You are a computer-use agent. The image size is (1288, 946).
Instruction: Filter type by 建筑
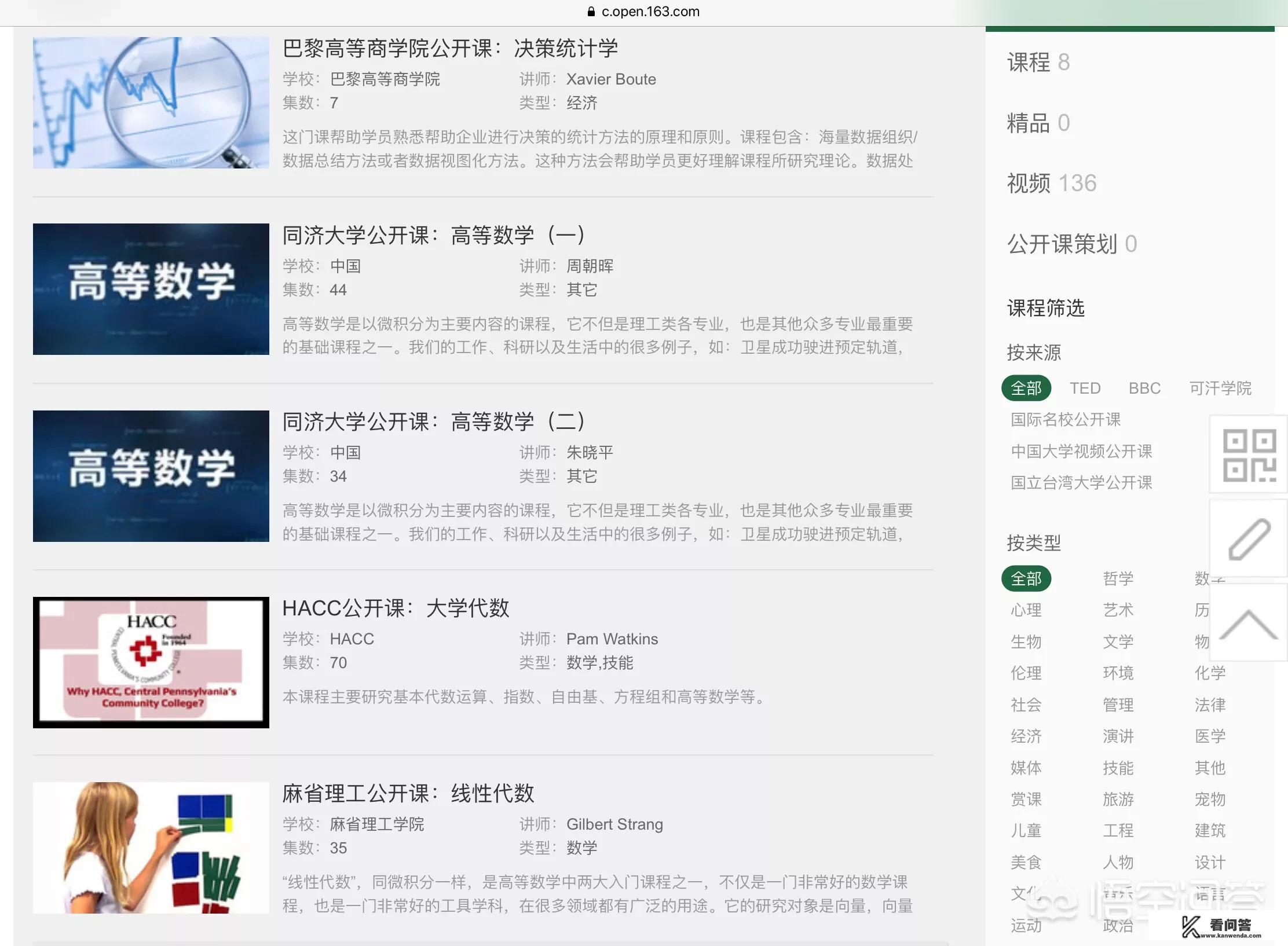point(1210,830)
